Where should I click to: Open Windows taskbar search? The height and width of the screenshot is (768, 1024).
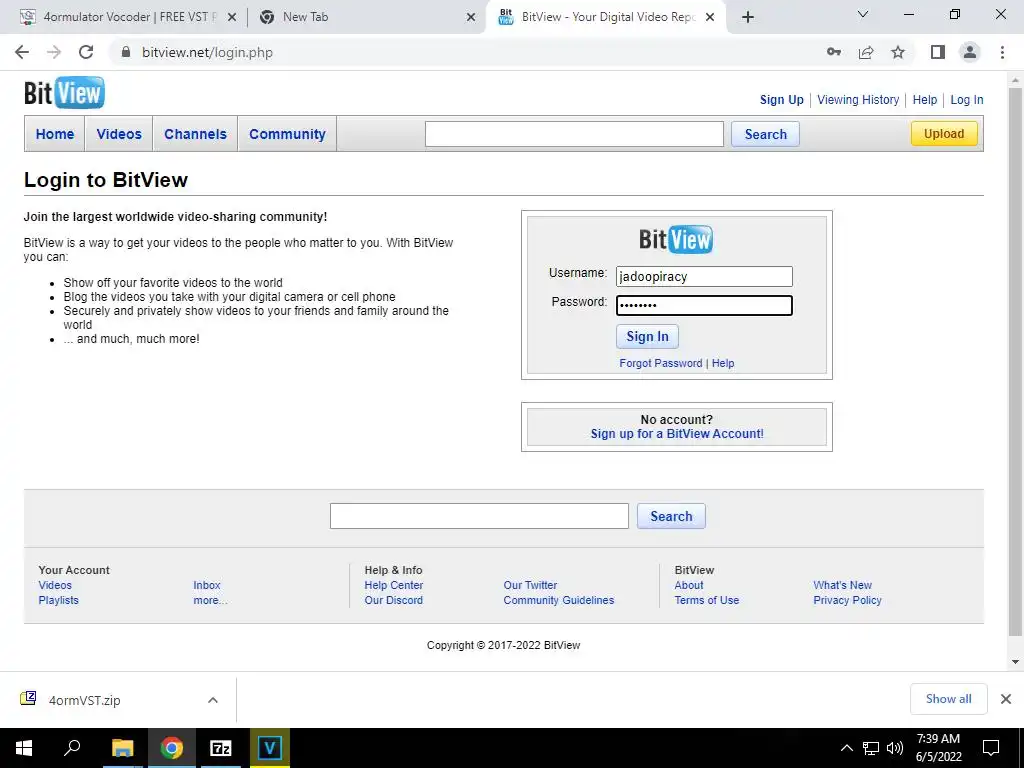click(72, 748)
